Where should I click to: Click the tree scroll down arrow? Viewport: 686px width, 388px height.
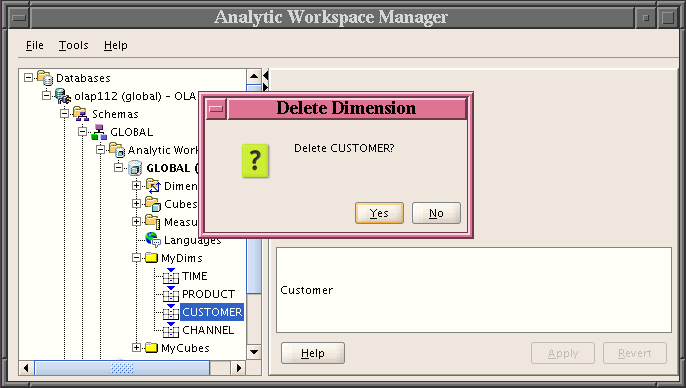254,352
